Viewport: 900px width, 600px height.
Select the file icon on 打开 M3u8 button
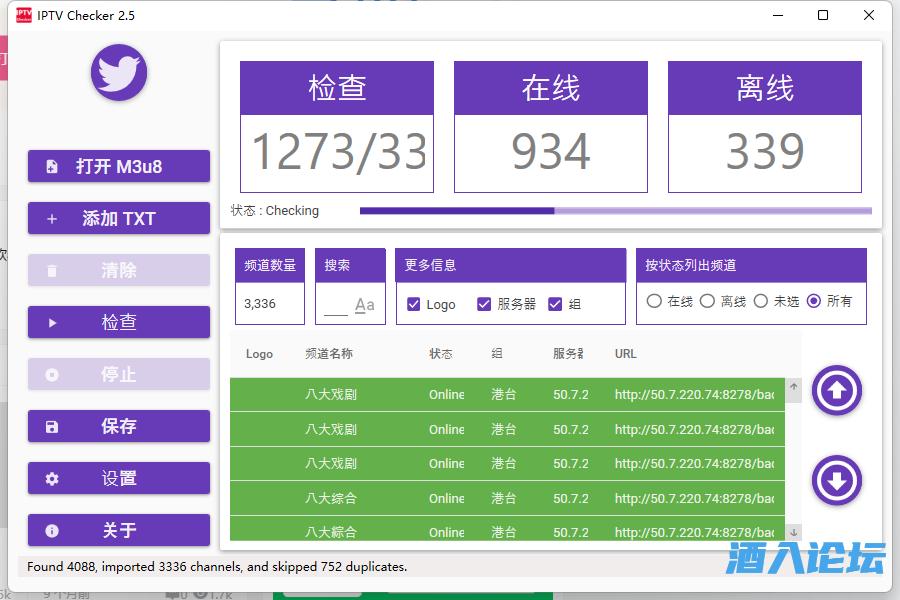[x=53, y=166]
